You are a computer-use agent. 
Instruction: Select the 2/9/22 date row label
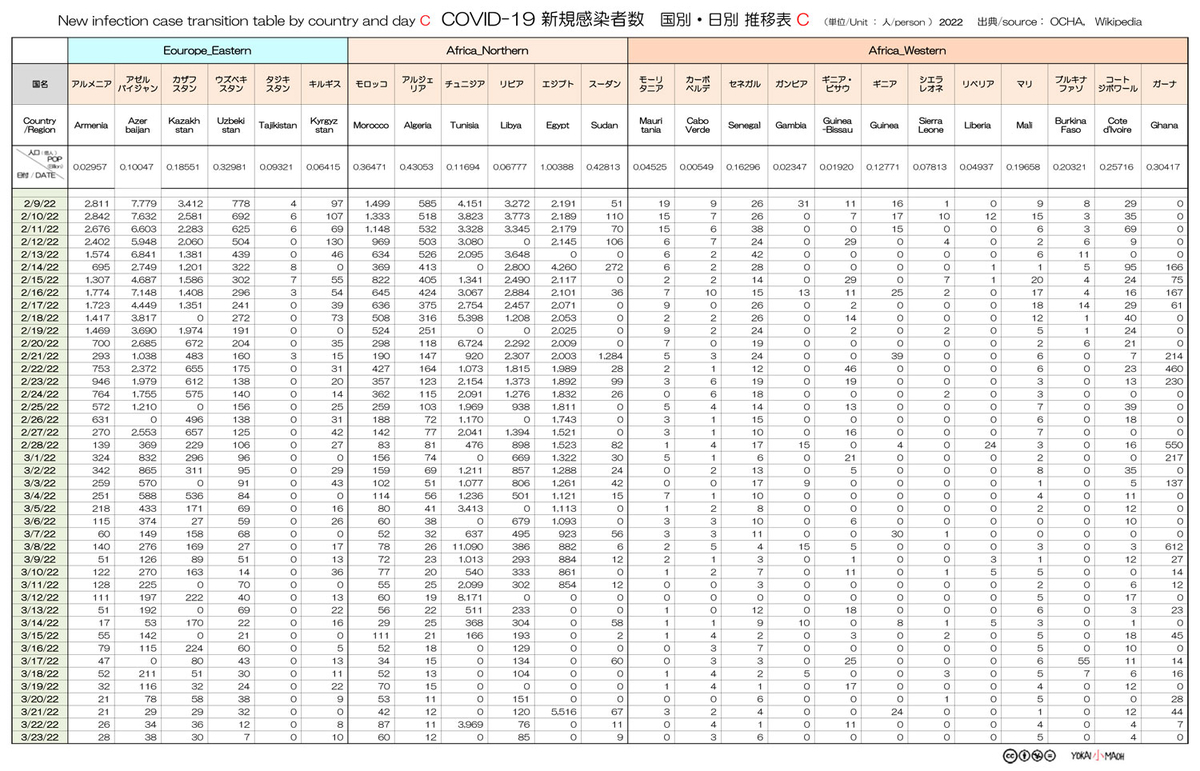(x=39, y=203)
